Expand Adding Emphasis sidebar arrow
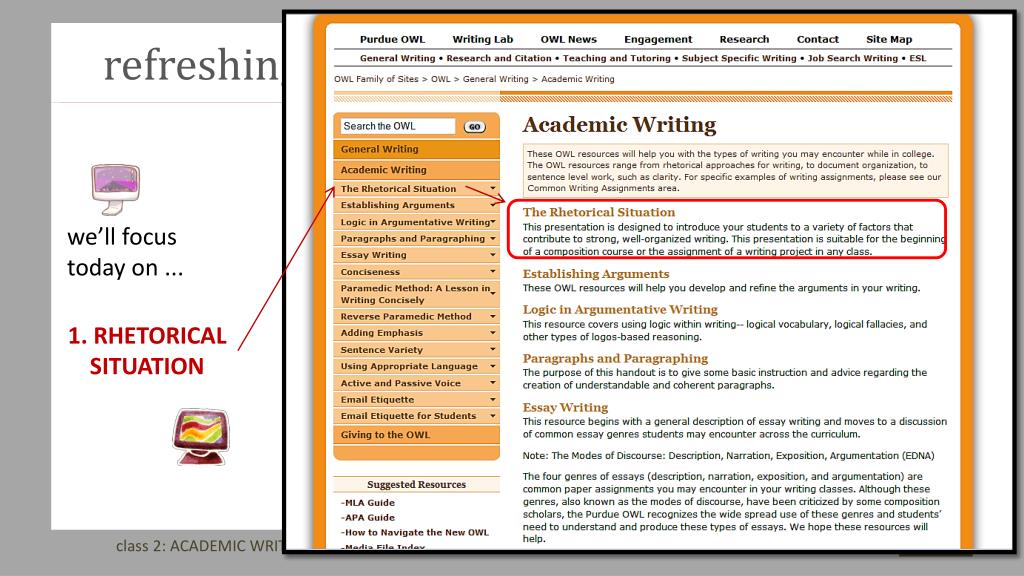Screen dimensions: 1024x576 coord(493,332)
